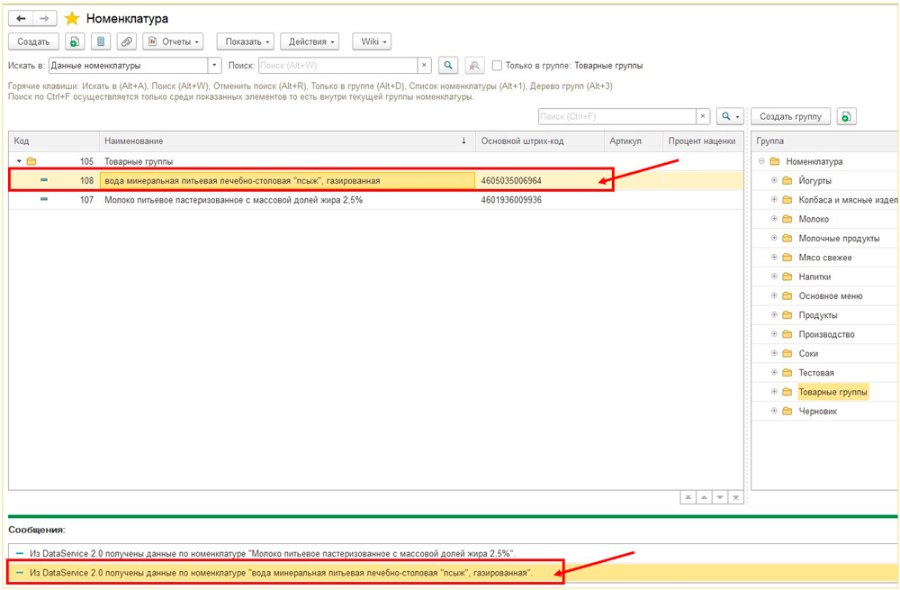Click the Создать группу button
The image size is (900, 590).
[791, 117]
